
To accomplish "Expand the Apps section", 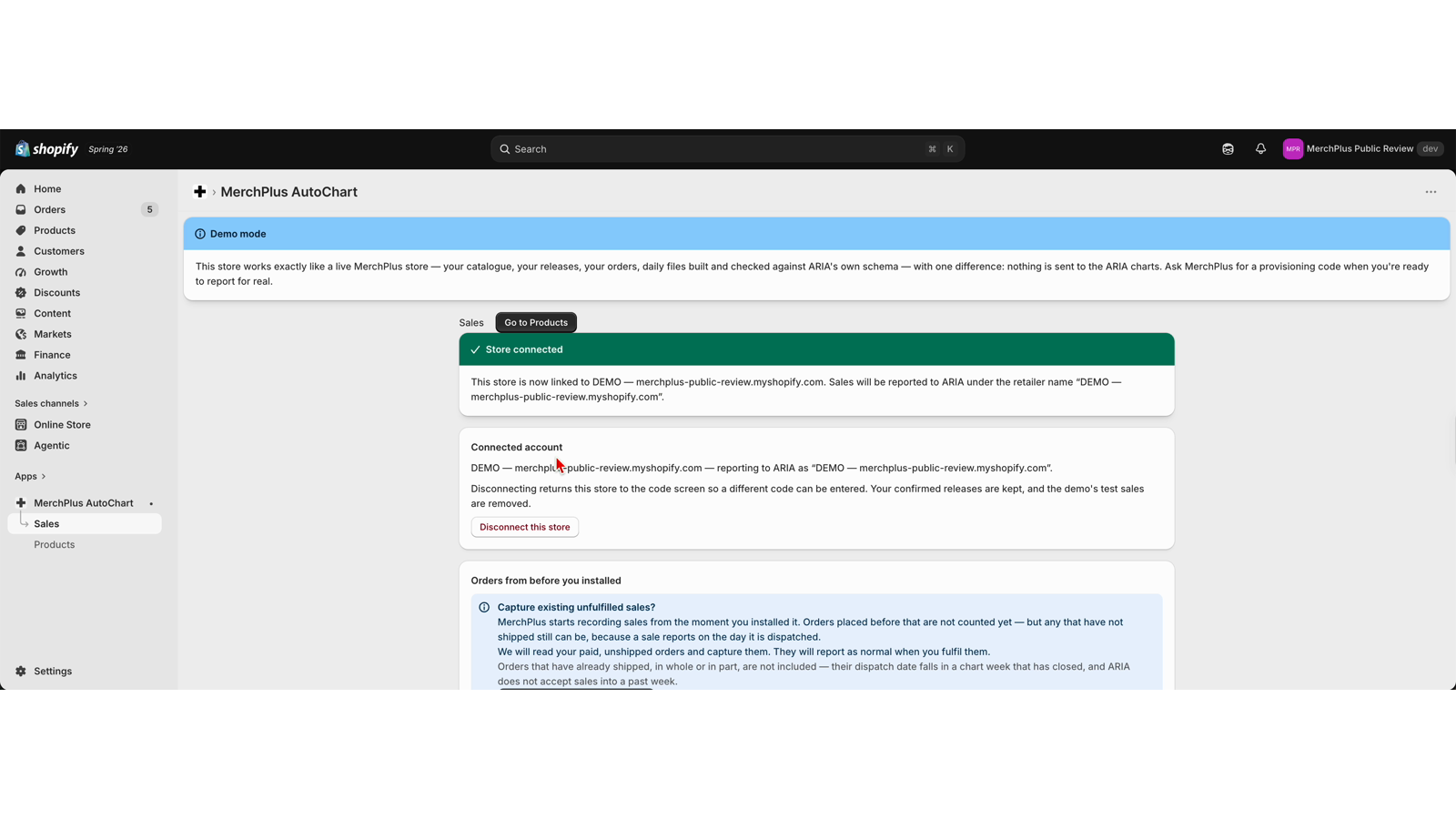I will 30,477.
